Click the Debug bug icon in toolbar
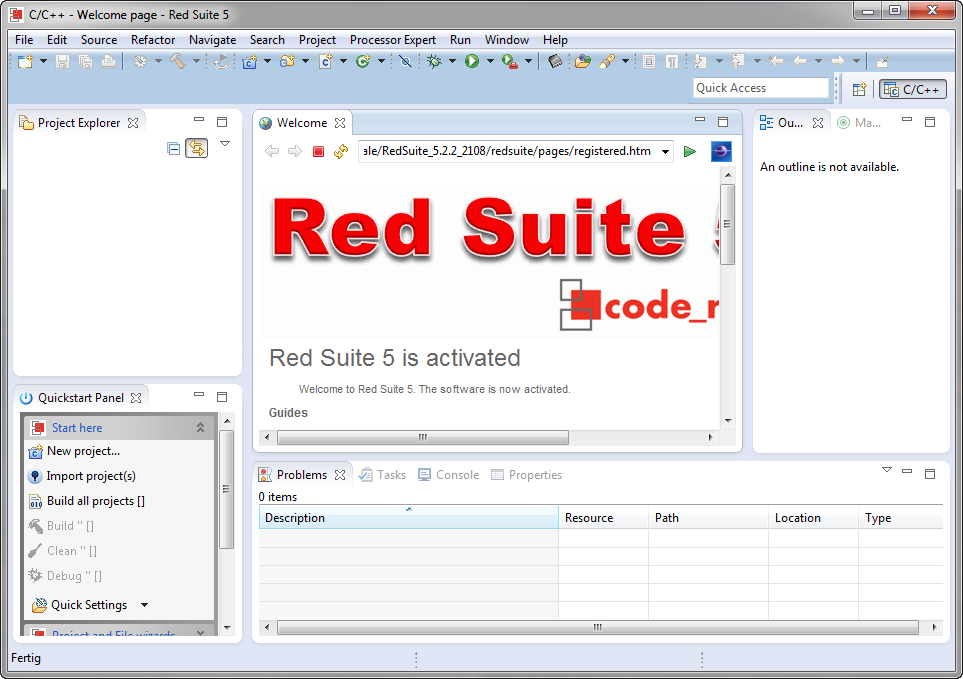The width and height of the screenshot is (963, 679). point(434,62)
